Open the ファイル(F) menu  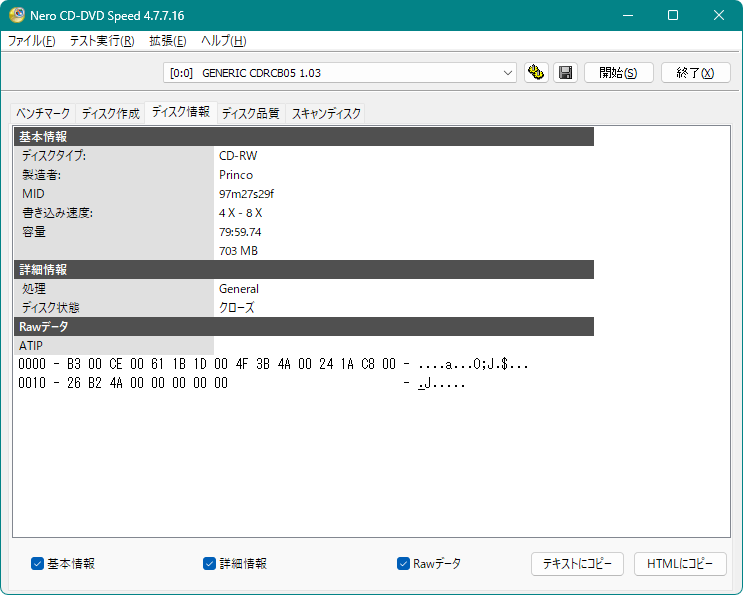(31, 41)
